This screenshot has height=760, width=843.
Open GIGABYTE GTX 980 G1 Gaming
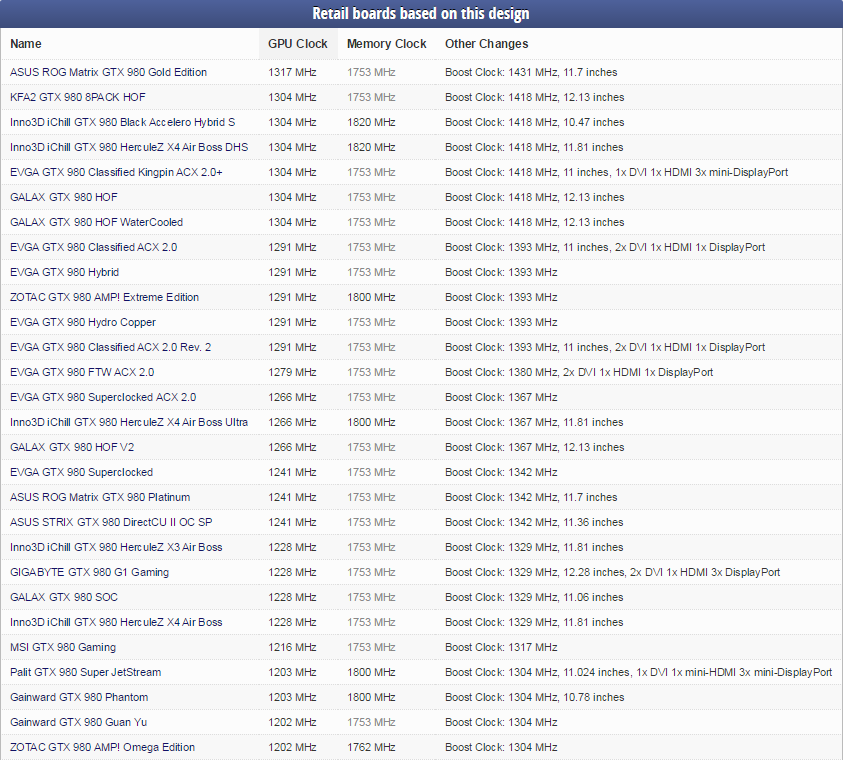(89, 572)
